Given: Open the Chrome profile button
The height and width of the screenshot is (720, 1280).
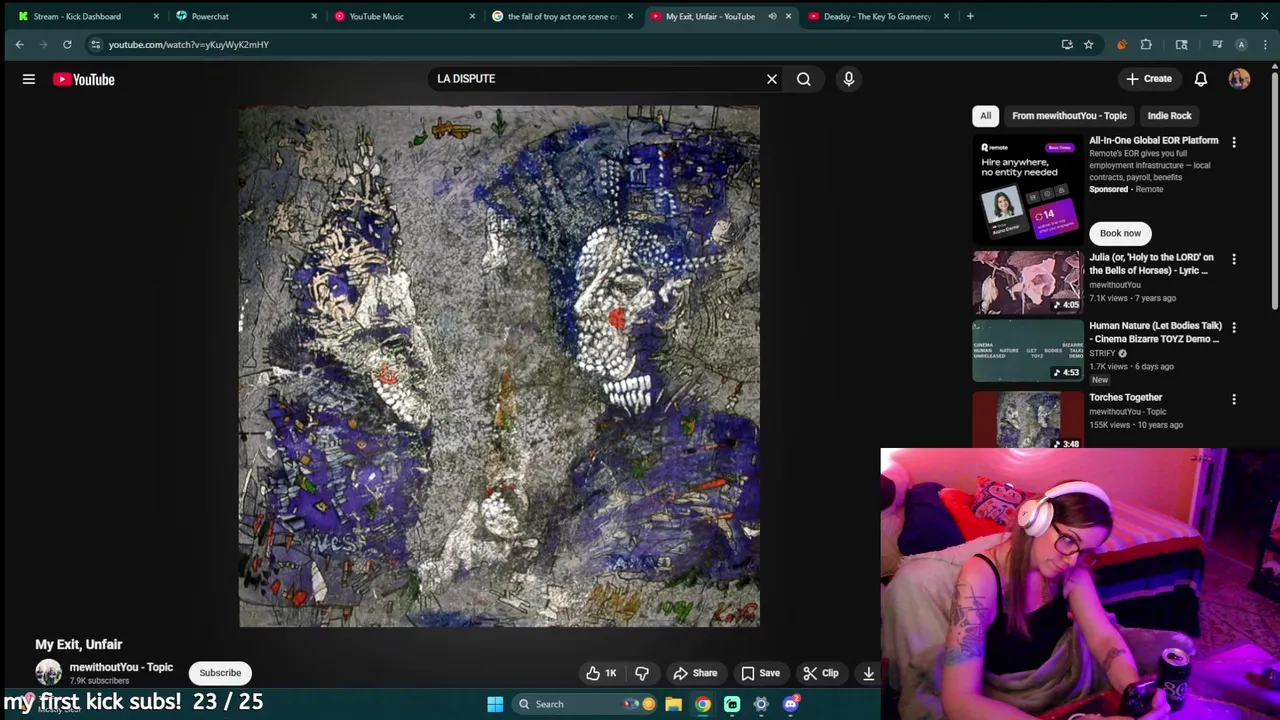Looking at the screenshot, I should [x=1241, y=44].
